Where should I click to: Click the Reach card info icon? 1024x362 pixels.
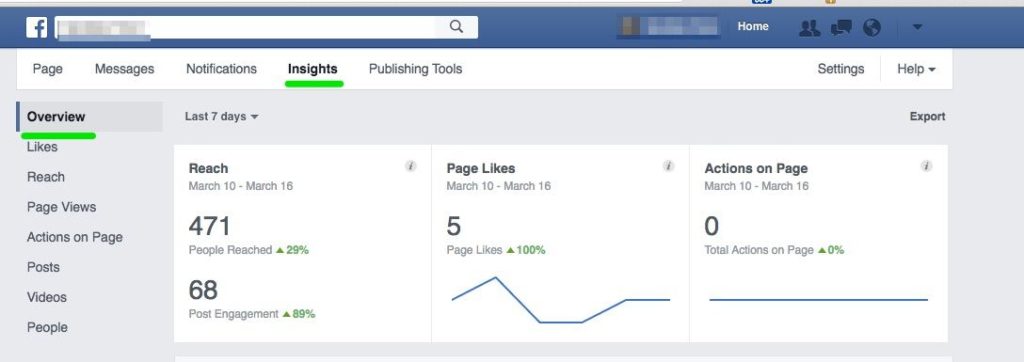click(x=411, y=166)
